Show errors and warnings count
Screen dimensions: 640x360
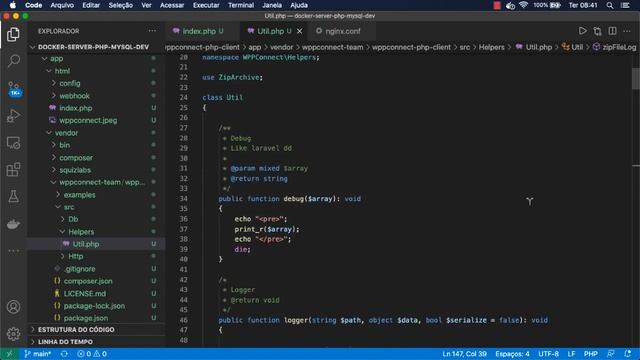(92, 354)
